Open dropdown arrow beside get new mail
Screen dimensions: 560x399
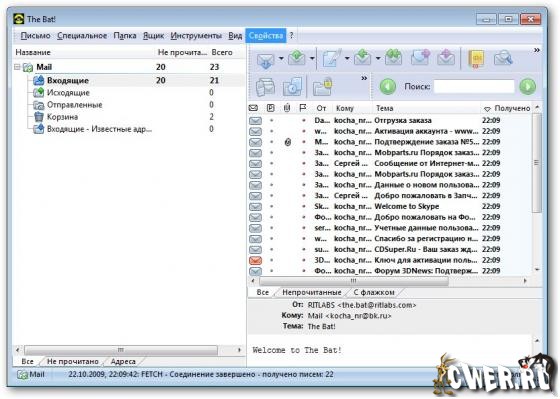click(x=281, y=58)
